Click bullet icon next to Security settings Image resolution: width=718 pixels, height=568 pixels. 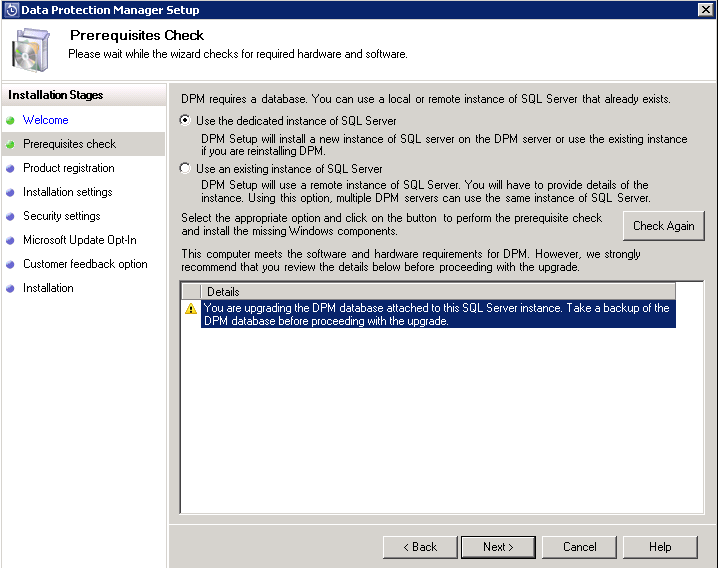point(11,216)
